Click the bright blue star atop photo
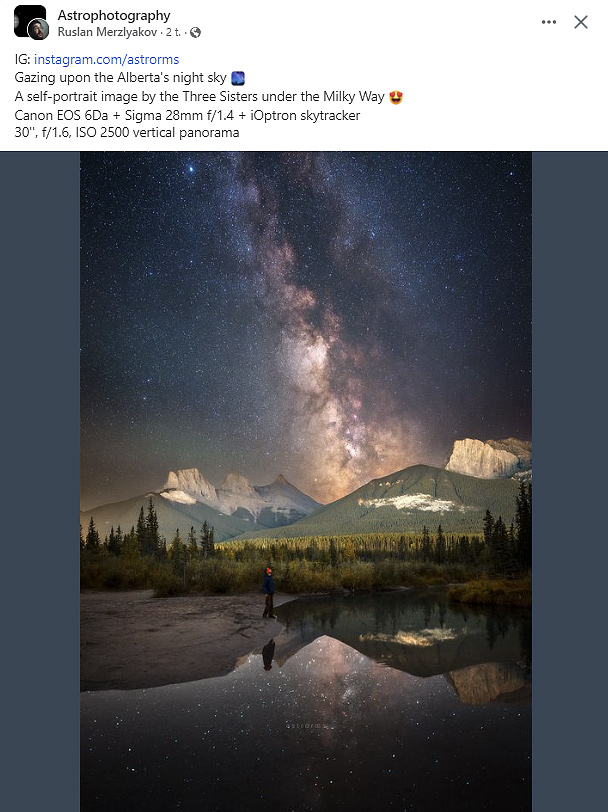The image size is (608, 812). point(192,168)
